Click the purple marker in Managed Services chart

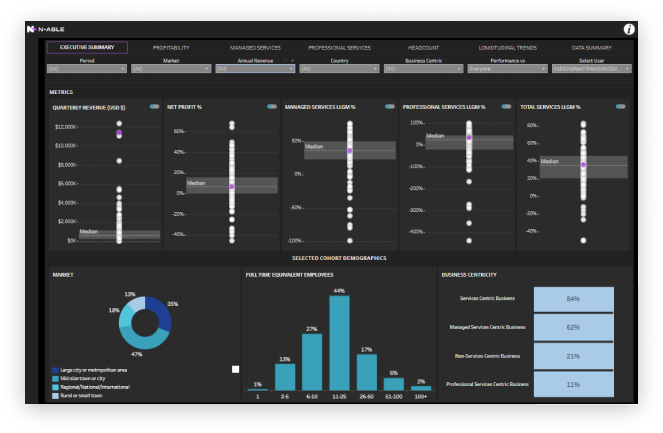coord(350,151)
